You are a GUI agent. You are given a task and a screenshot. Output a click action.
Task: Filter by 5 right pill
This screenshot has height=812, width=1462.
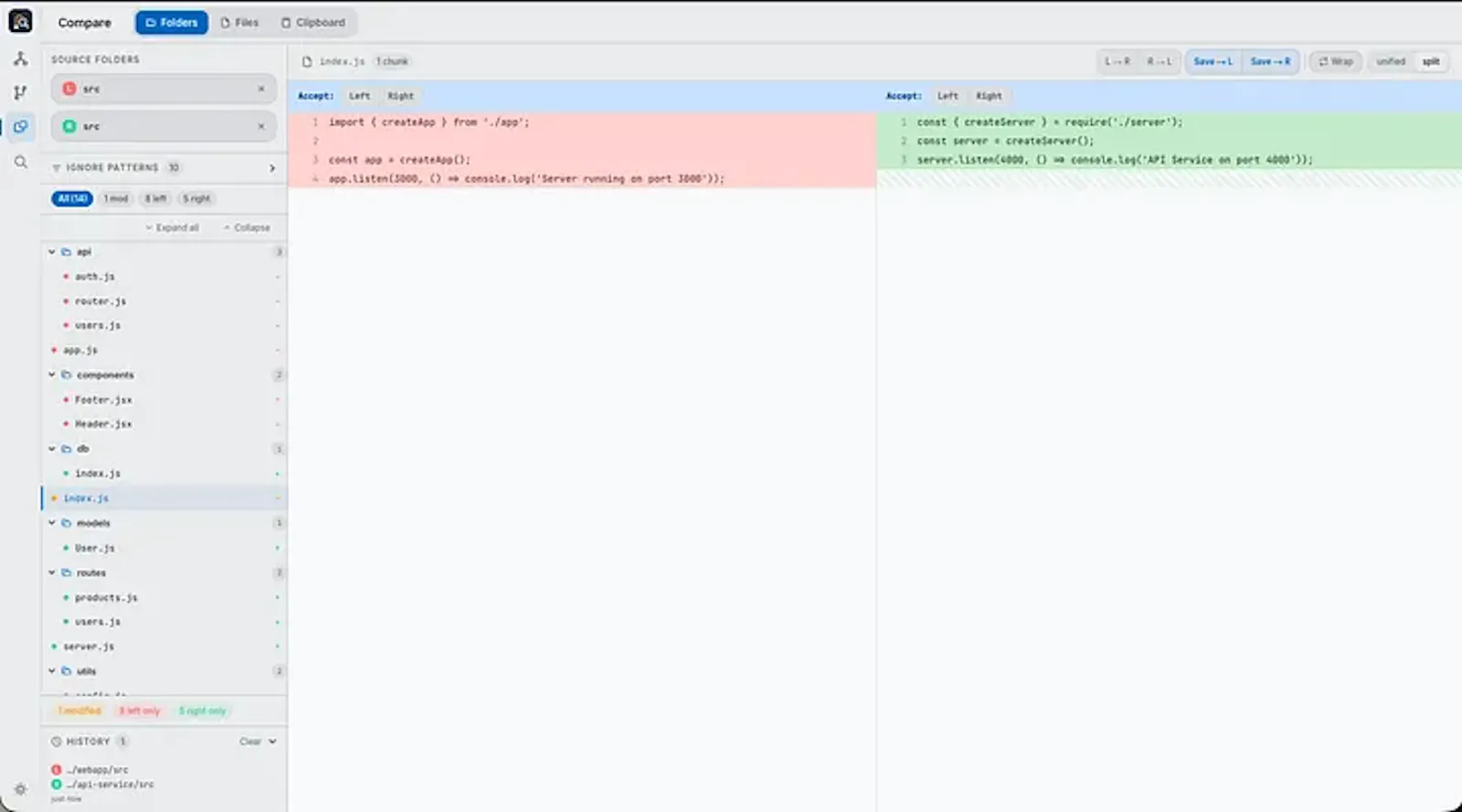196,198
